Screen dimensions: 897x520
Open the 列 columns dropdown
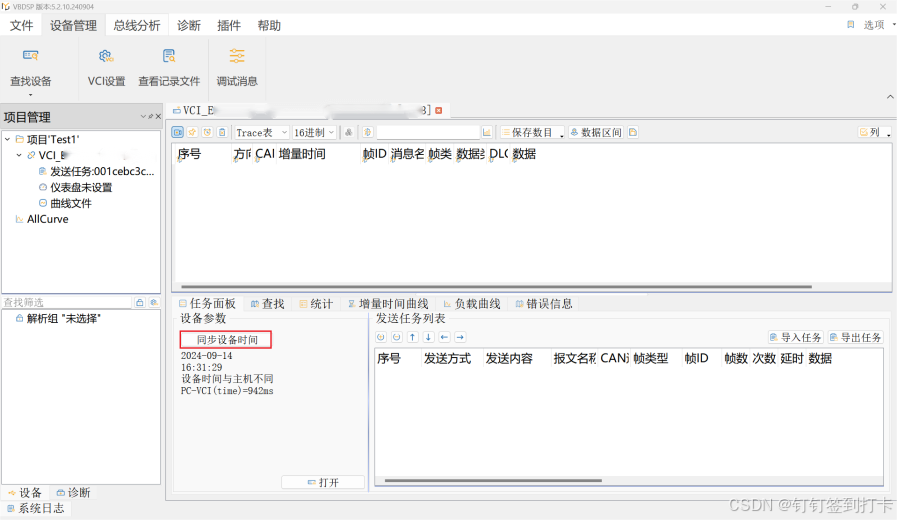[x=874, y=132]
